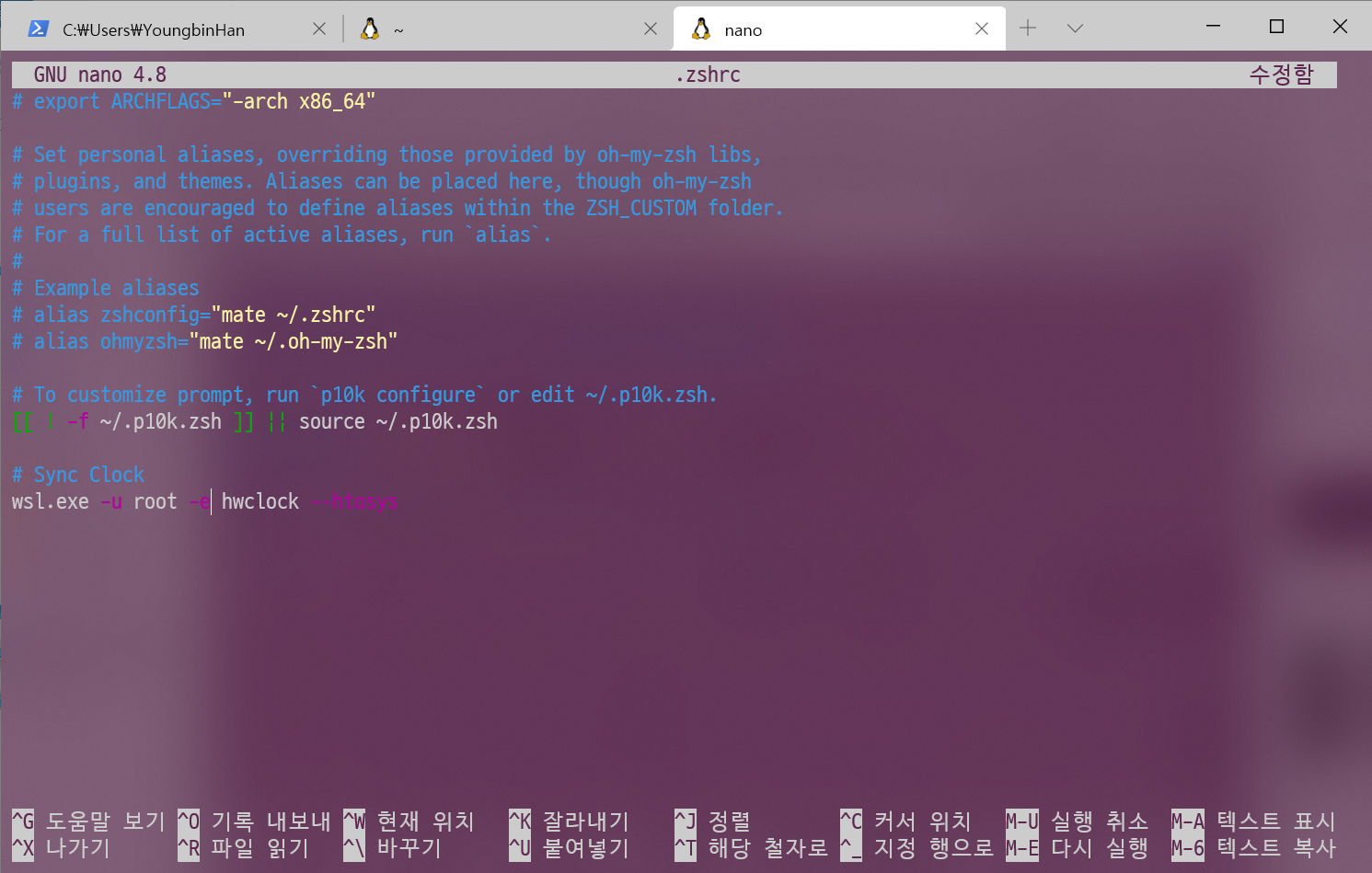
Task: Click the ^X exit shortcut label
Action: 23,847
